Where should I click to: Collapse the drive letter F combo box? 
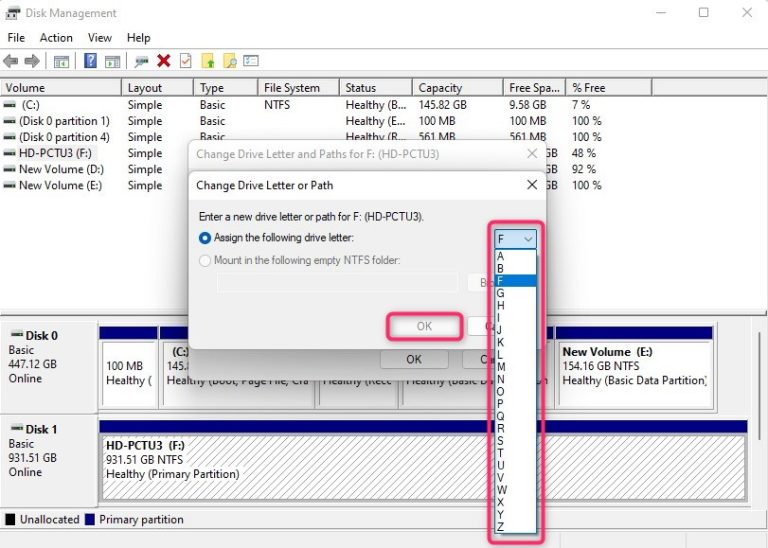(516, 239)
